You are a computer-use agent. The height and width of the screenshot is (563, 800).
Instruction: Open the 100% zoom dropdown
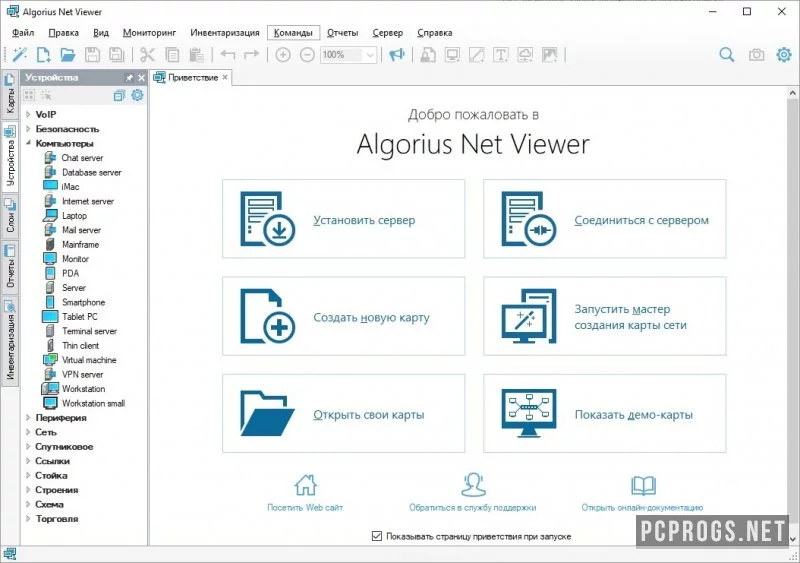pos(371,55)
